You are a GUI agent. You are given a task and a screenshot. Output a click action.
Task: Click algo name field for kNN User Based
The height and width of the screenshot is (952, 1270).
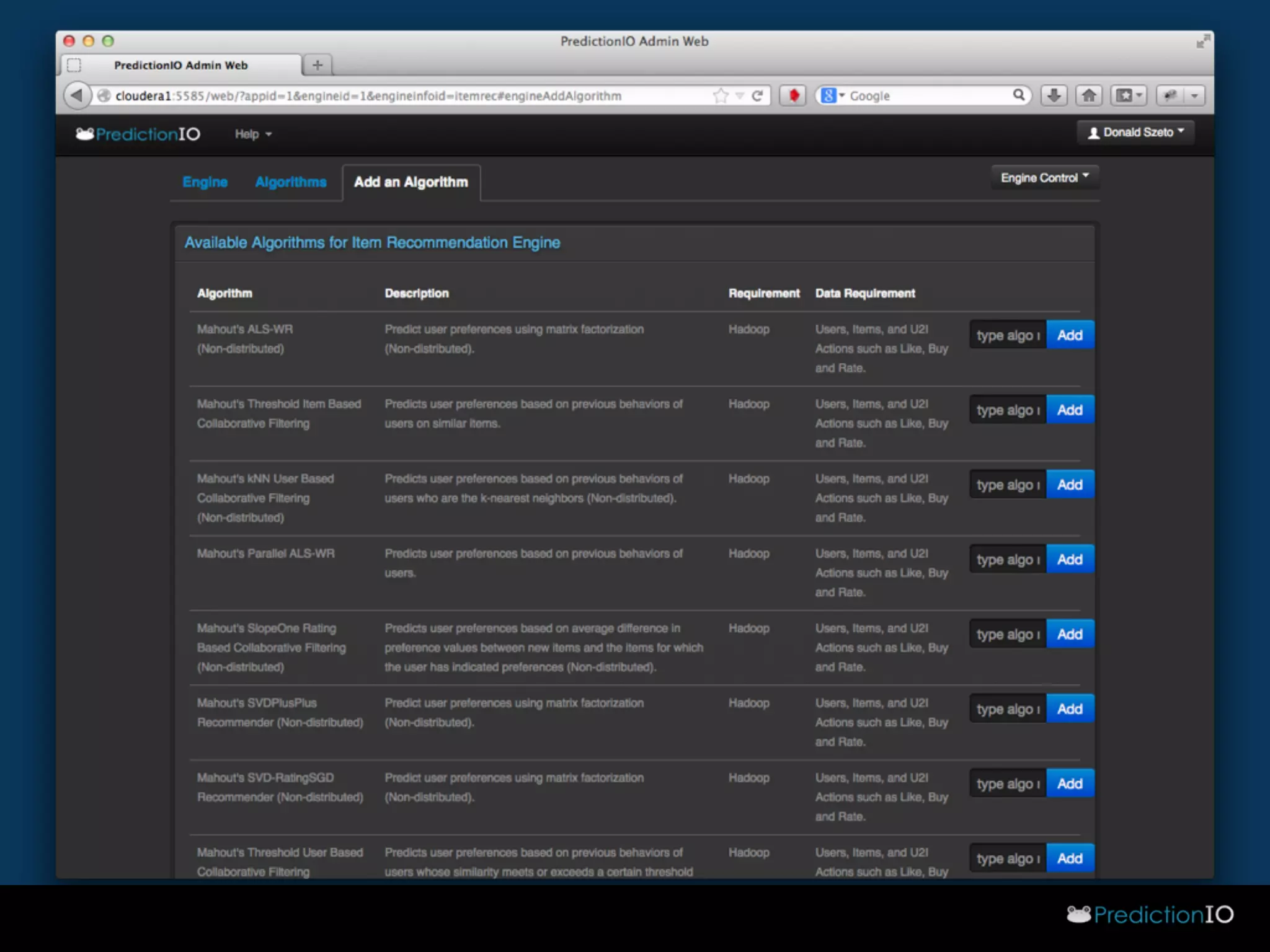pyautogui.click(x=1008, y=485)
